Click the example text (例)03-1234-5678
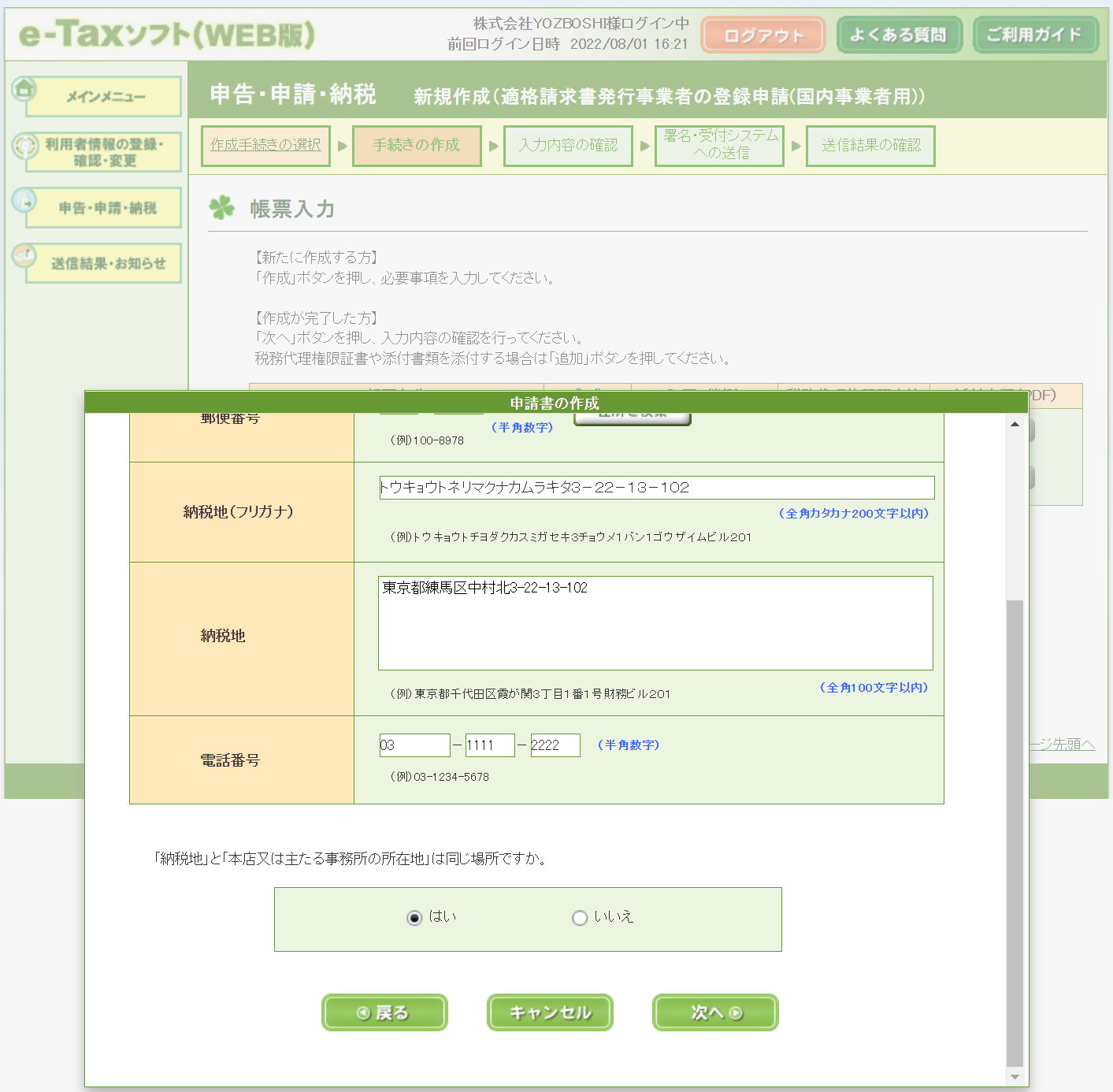Viewport: 1113px width, 1092px height. pyautogui.click(x=440, y=777)
